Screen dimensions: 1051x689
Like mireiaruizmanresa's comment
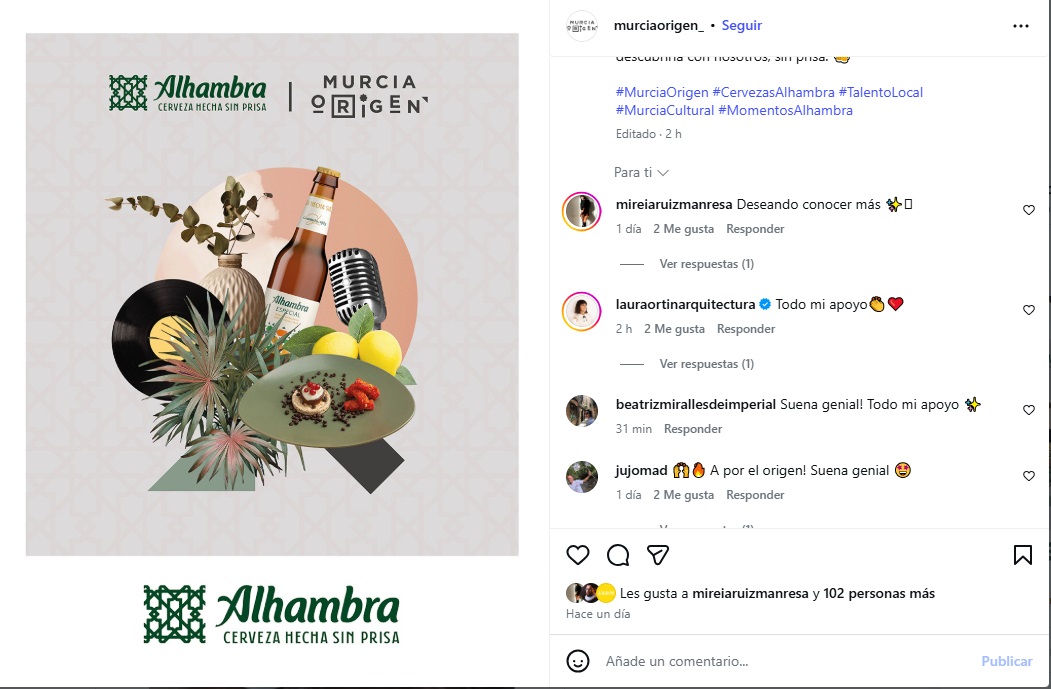[1029, 210]
